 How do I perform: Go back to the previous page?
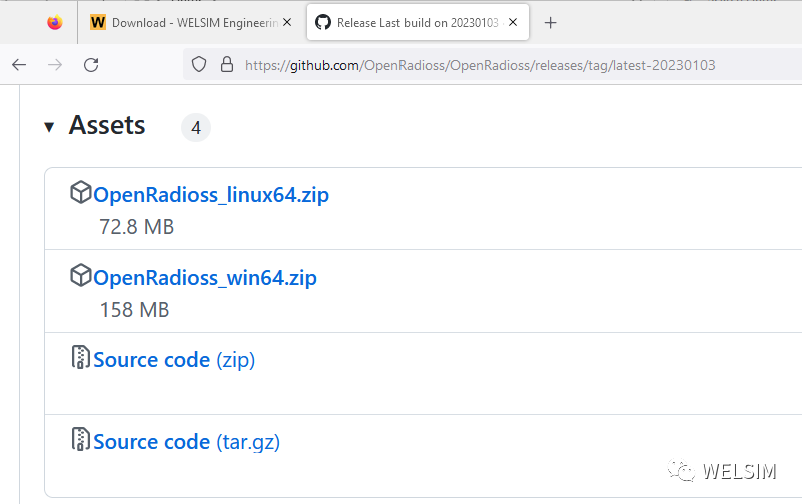point(19,65)
